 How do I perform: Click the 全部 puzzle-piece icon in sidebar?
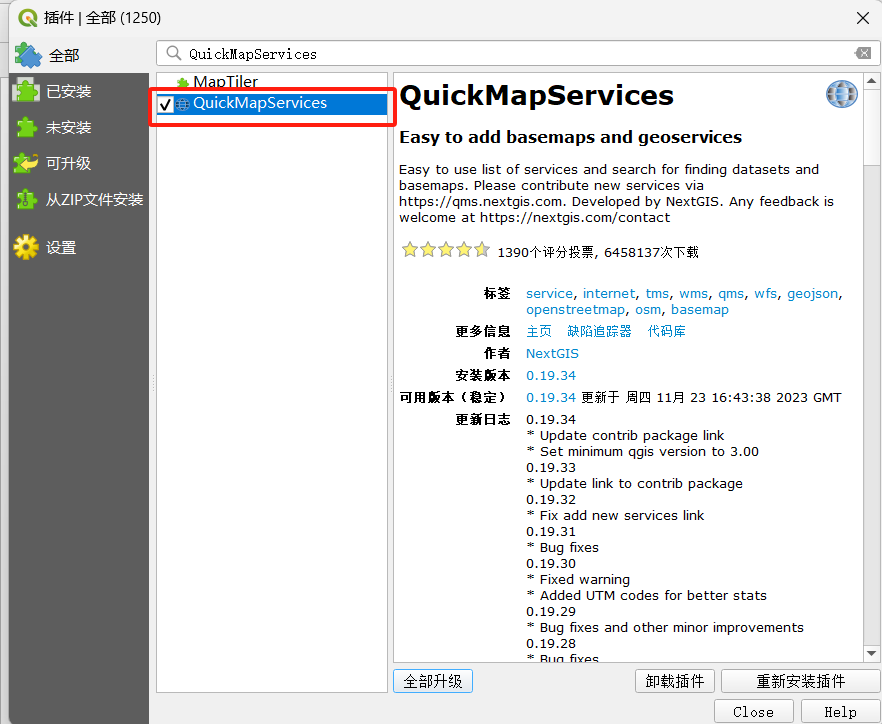coord(28,55)
